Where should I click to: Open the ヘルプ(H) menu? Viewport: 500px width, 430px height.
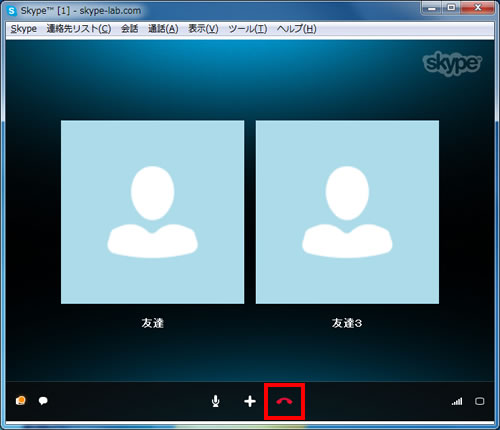click(297, 29)
